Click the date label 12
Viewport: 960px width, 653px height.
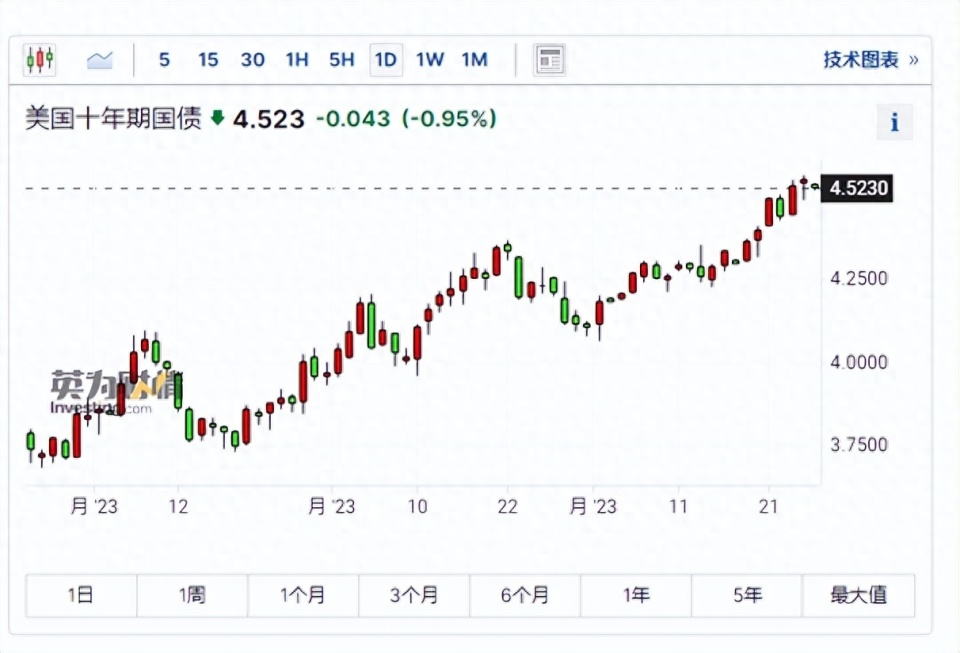pos(178,507)
